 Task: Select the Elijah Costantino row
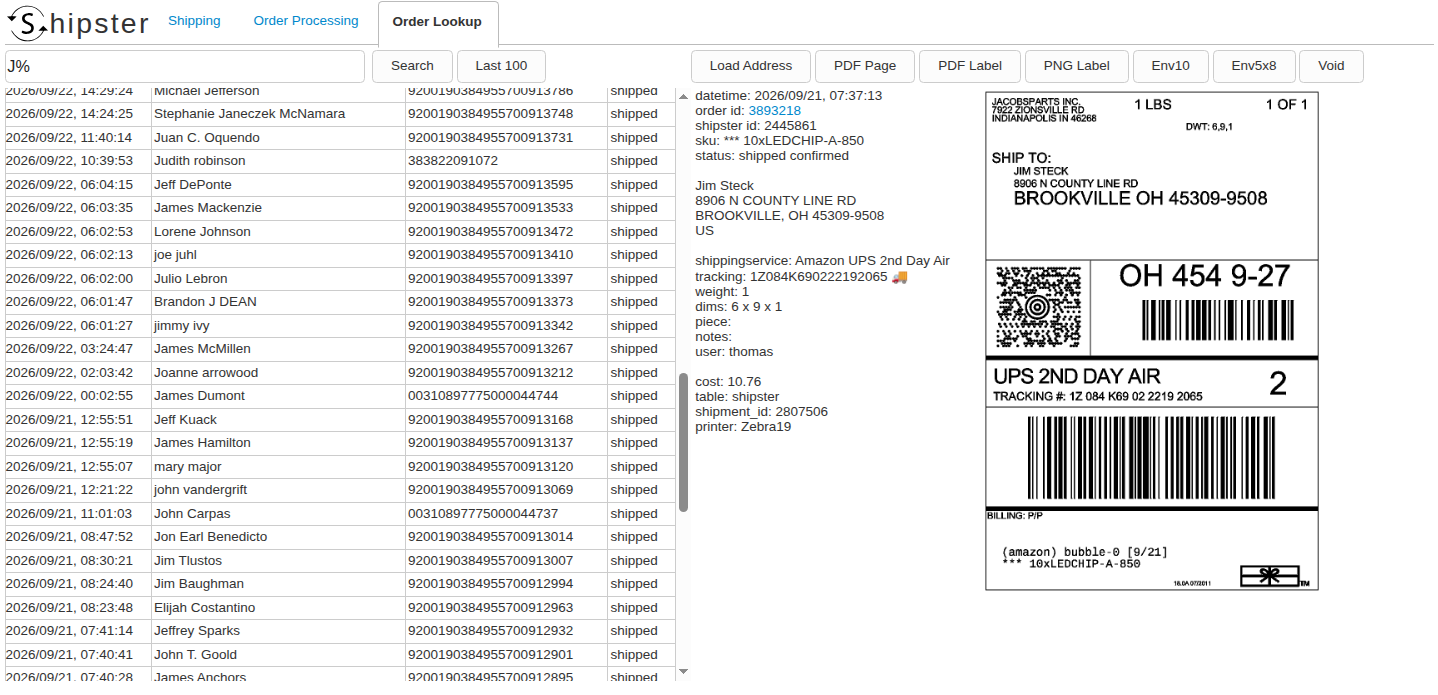click(340, 608)
